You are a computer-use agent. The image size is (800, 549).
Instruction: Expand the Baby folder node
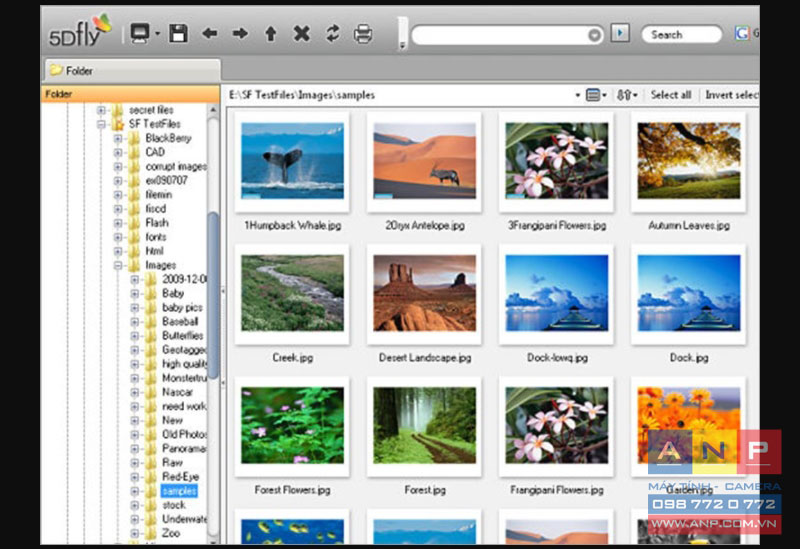coord(135,293)
